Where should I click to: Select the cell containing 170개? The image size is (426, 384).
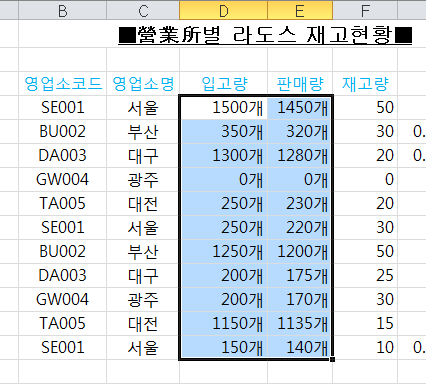tap(300, 299)
